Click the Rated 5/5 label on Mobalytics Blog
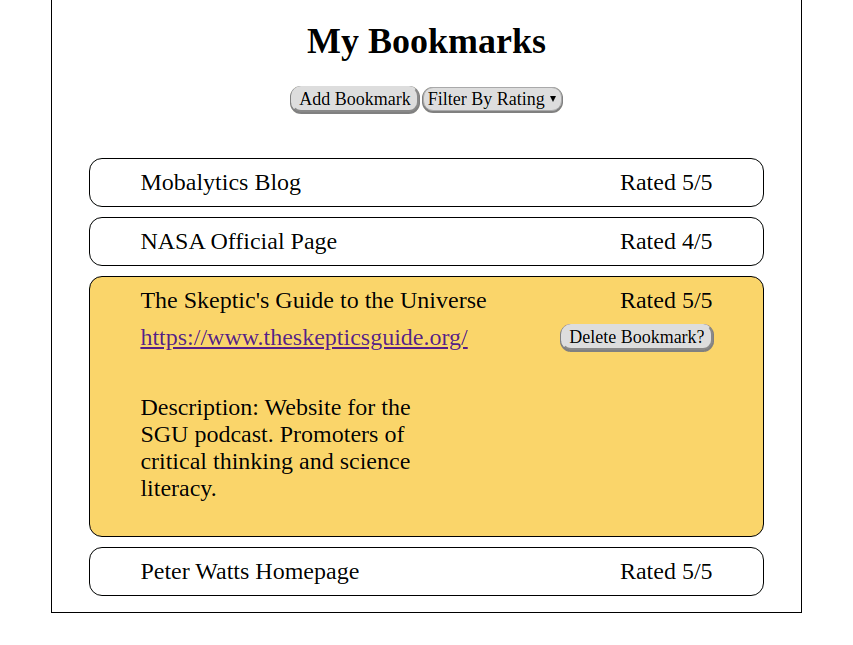The image size is (853, 645). point(665,182)
